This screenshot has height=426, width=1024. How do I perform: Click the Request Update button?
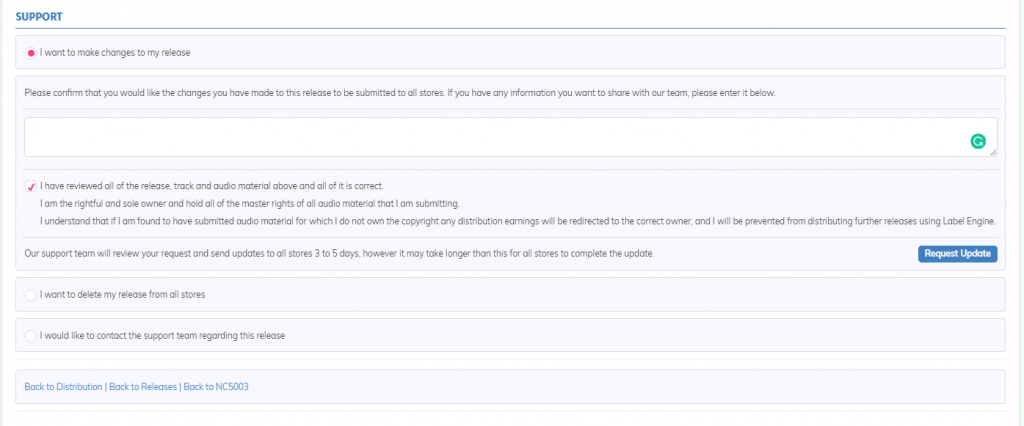(957, 254)
